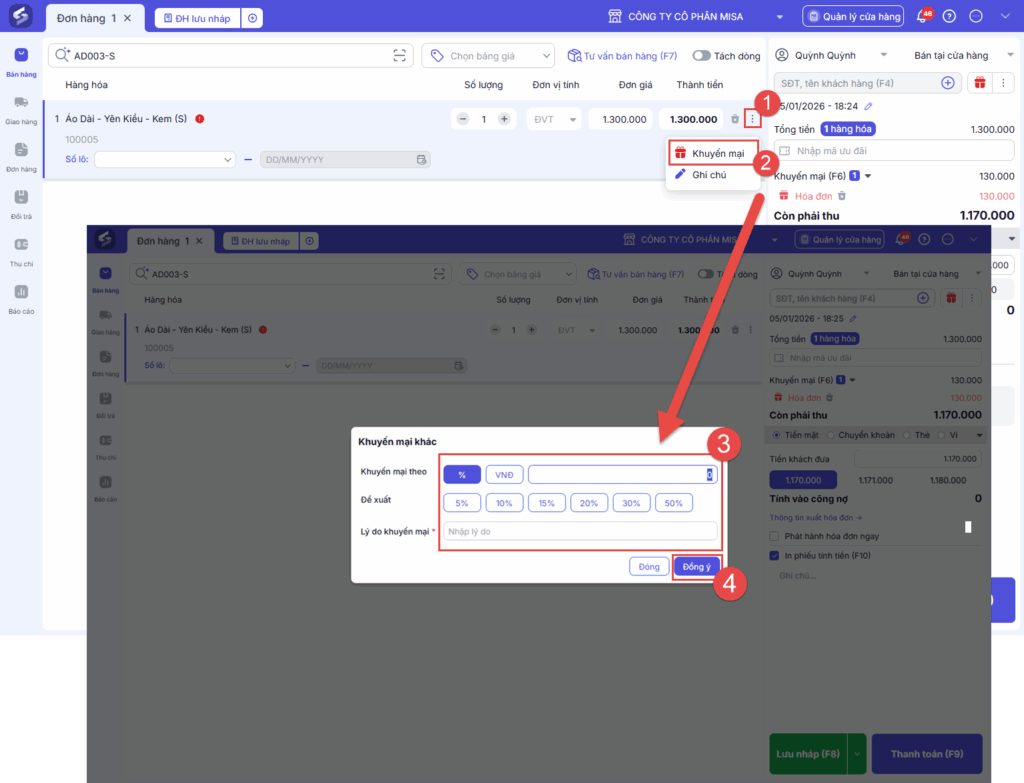The height and width of the screenshot is (783, 1024).
Task: Delete the Áo Dài product row with trash icon
Action: click(735, 119)
